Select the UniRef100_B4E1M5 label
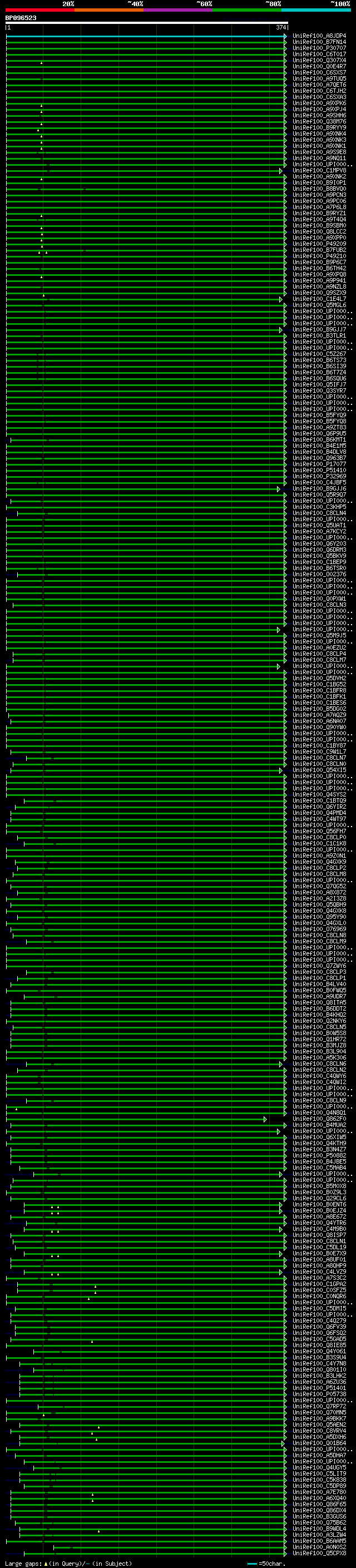This screenshot has height=1568, width=356. 319,446
